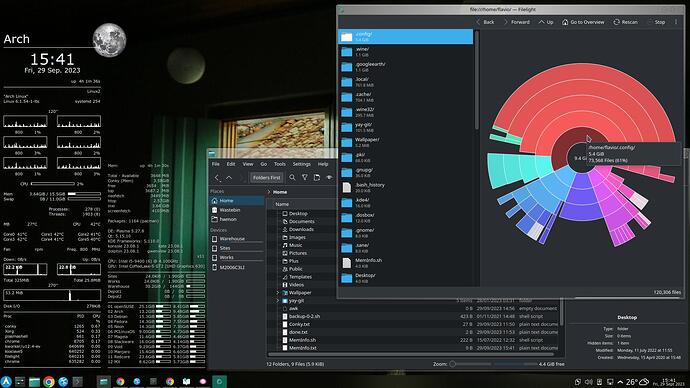The image size is (690, 388).
Task: Select the .wine32/ folder in Filelight
Action: click(405, 112)
